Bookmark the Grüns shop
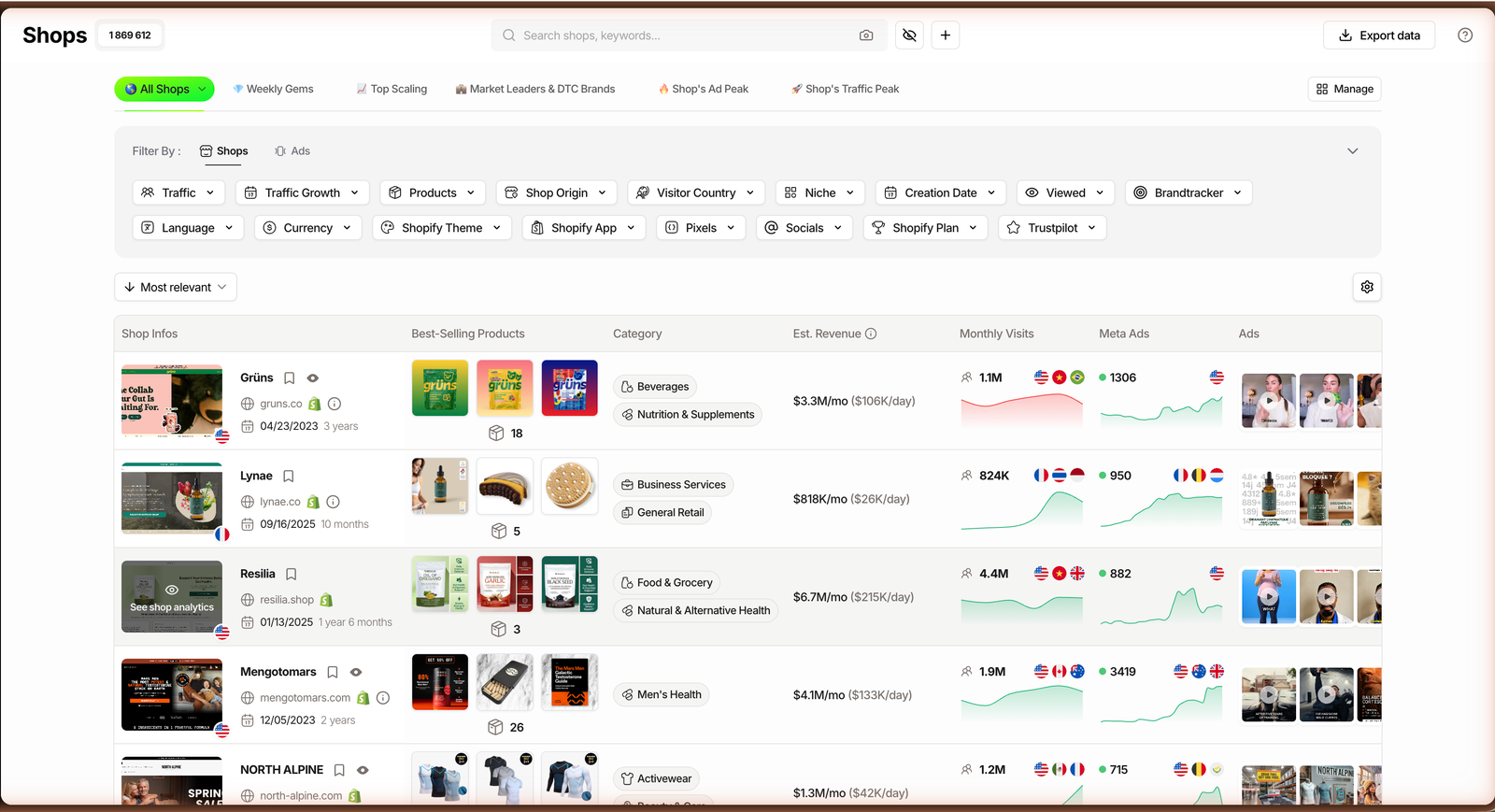The height and width of the screenshot is (812, 1495). point(290,378)
